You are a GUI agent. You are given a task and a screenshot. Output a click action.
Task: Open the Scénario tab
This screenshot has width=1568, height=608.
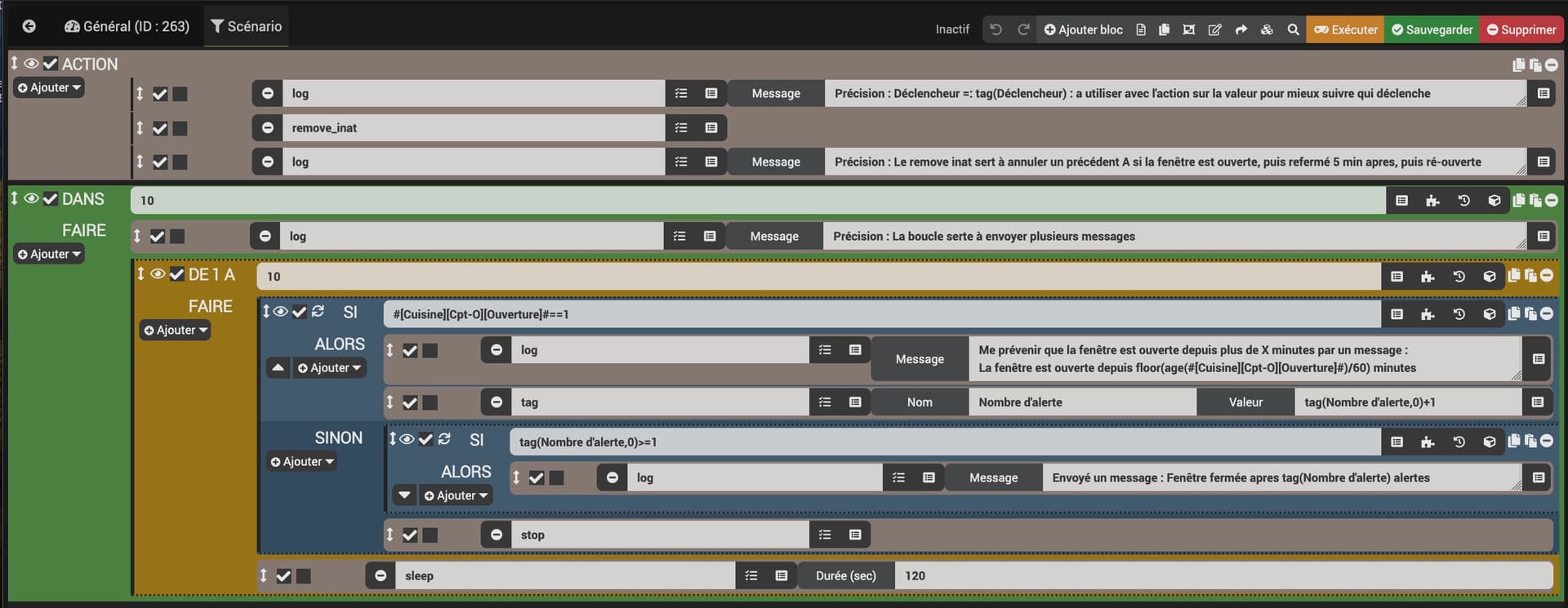(246, 26)
